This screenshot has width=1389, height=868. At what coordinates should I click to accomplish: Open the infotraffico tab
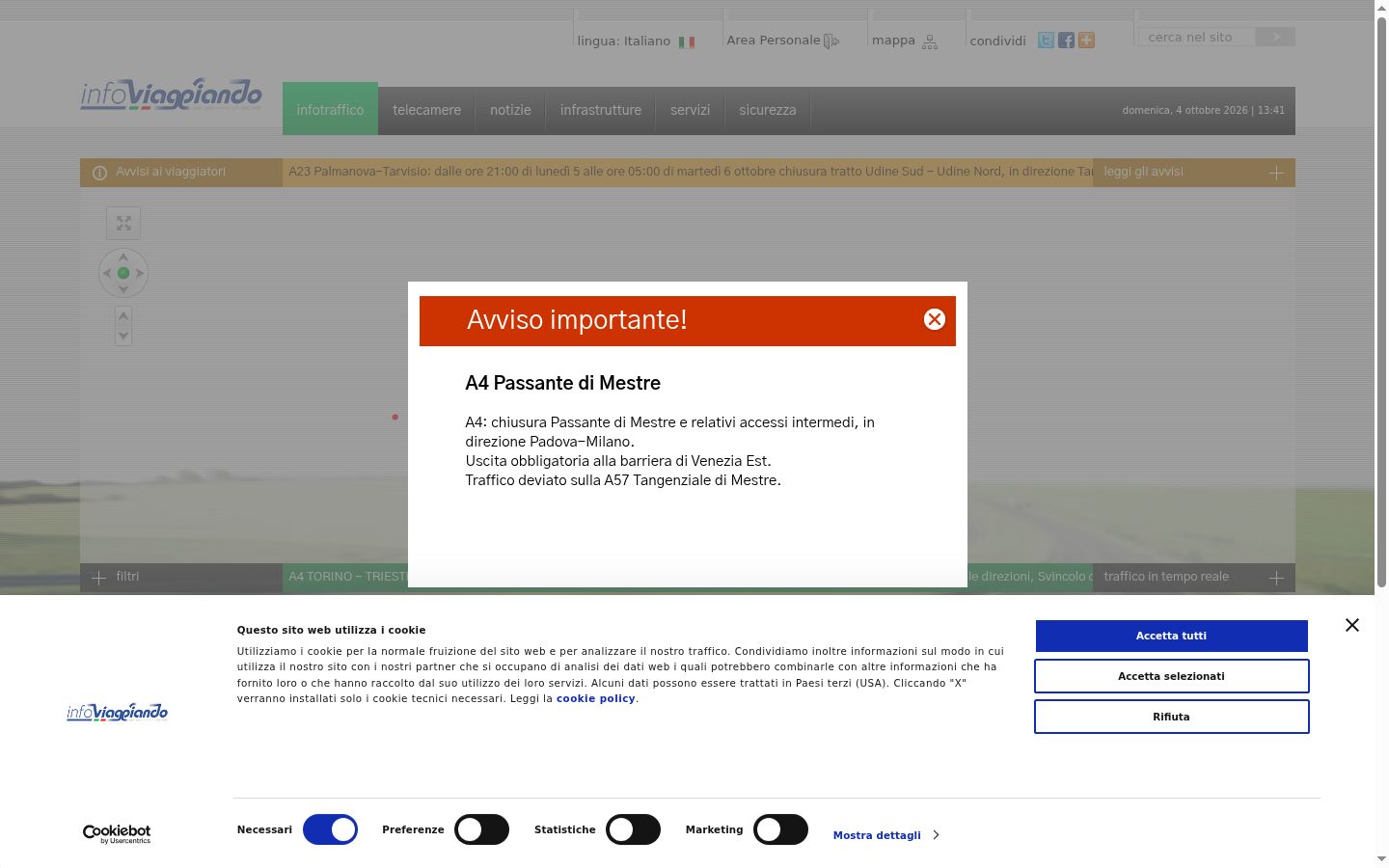tap(330, 110)
